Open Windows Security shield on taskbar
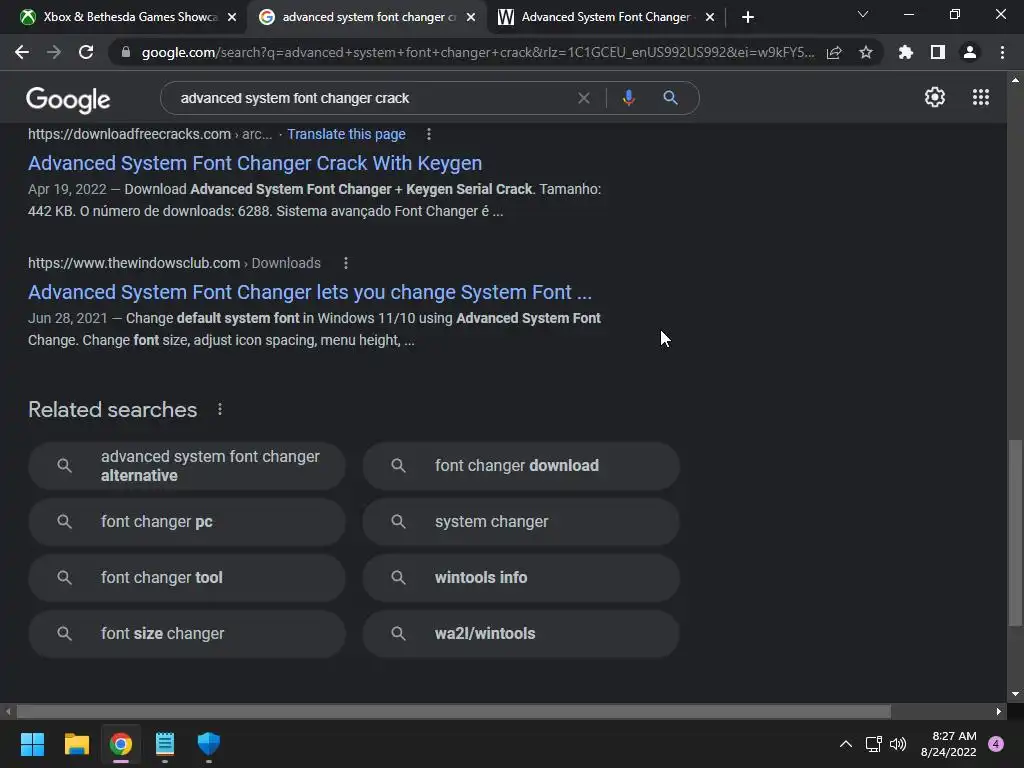Screen dimensions: 1024x768 209,744
